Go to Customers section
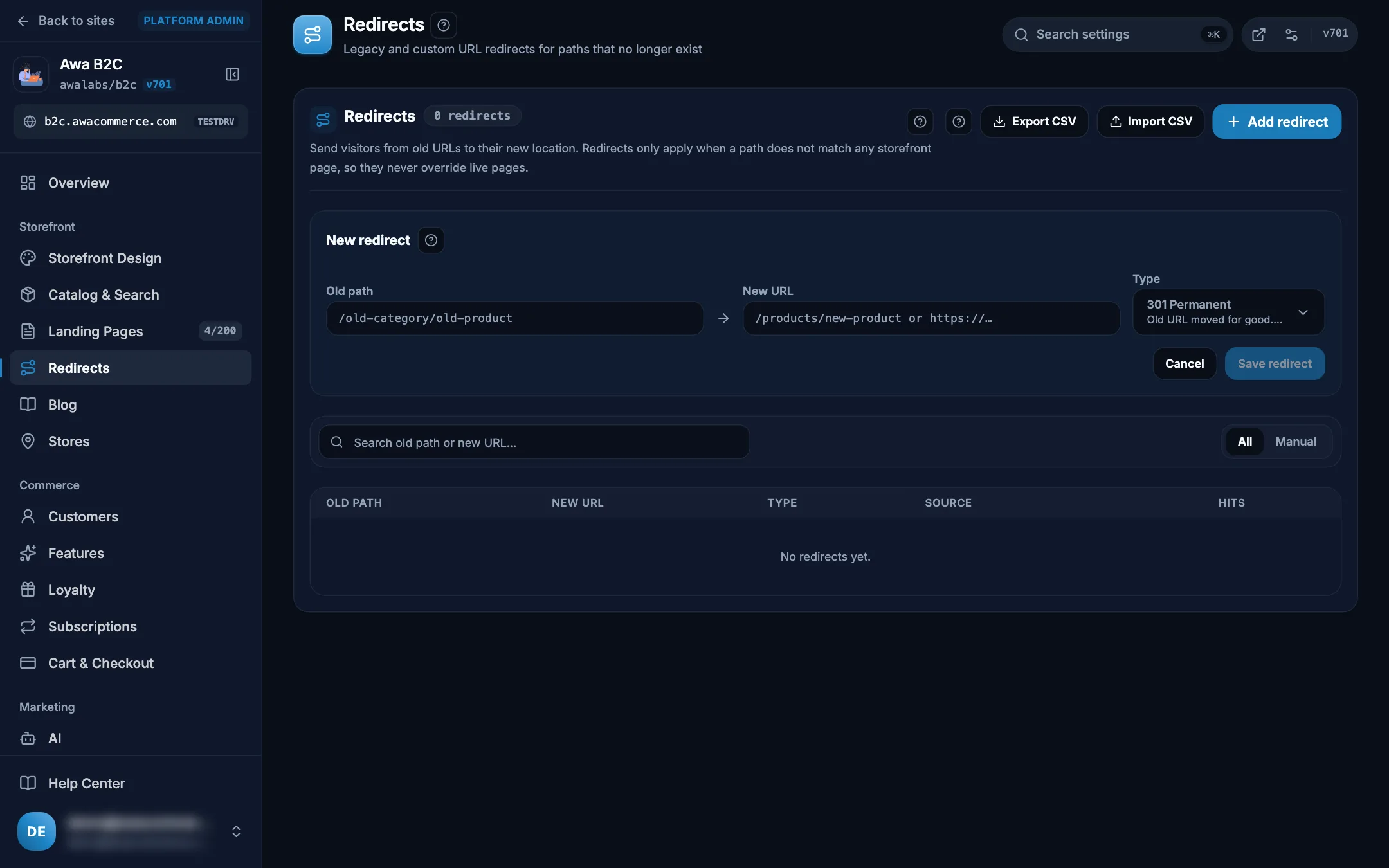 (131, 516)
